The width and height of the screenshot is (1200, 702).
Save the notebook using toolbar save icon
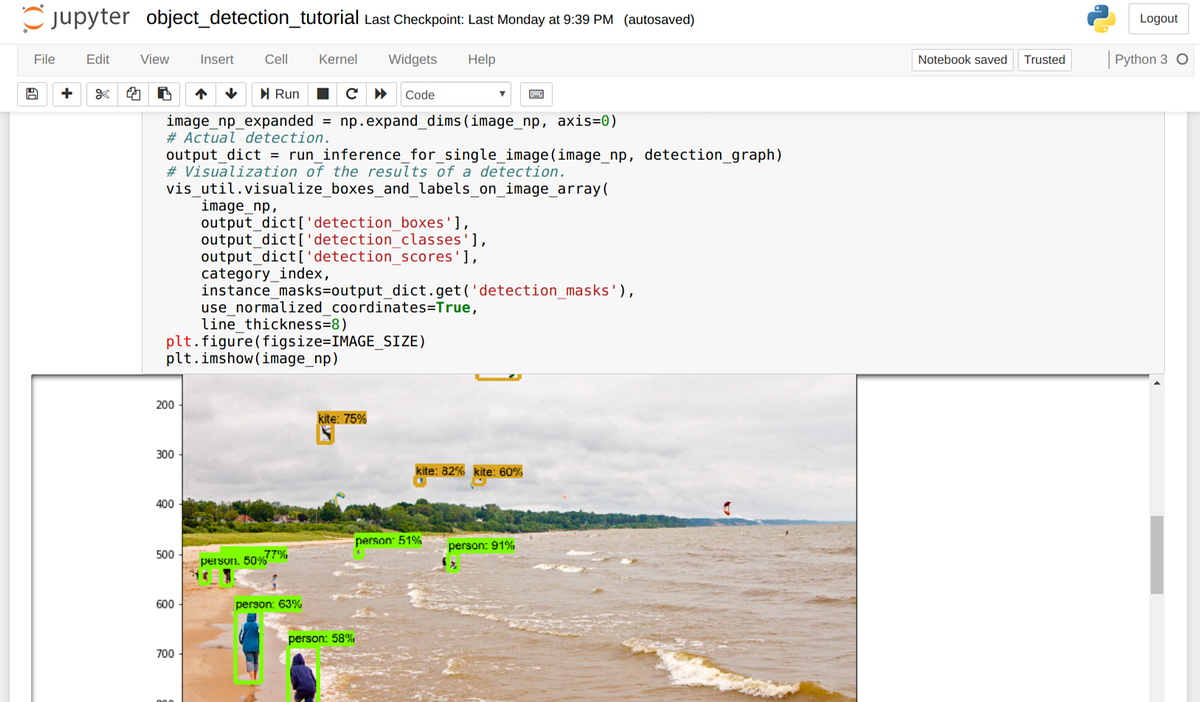(x=31, y=93)
